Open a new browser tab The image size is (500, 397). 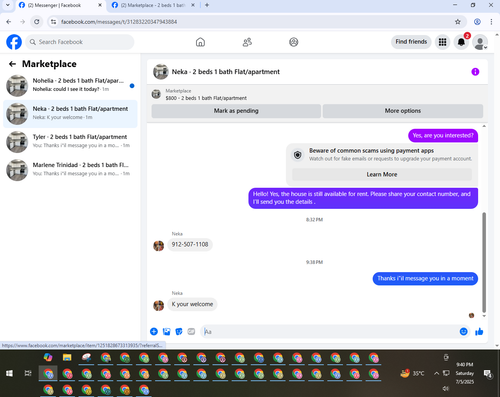click(207, 5)
